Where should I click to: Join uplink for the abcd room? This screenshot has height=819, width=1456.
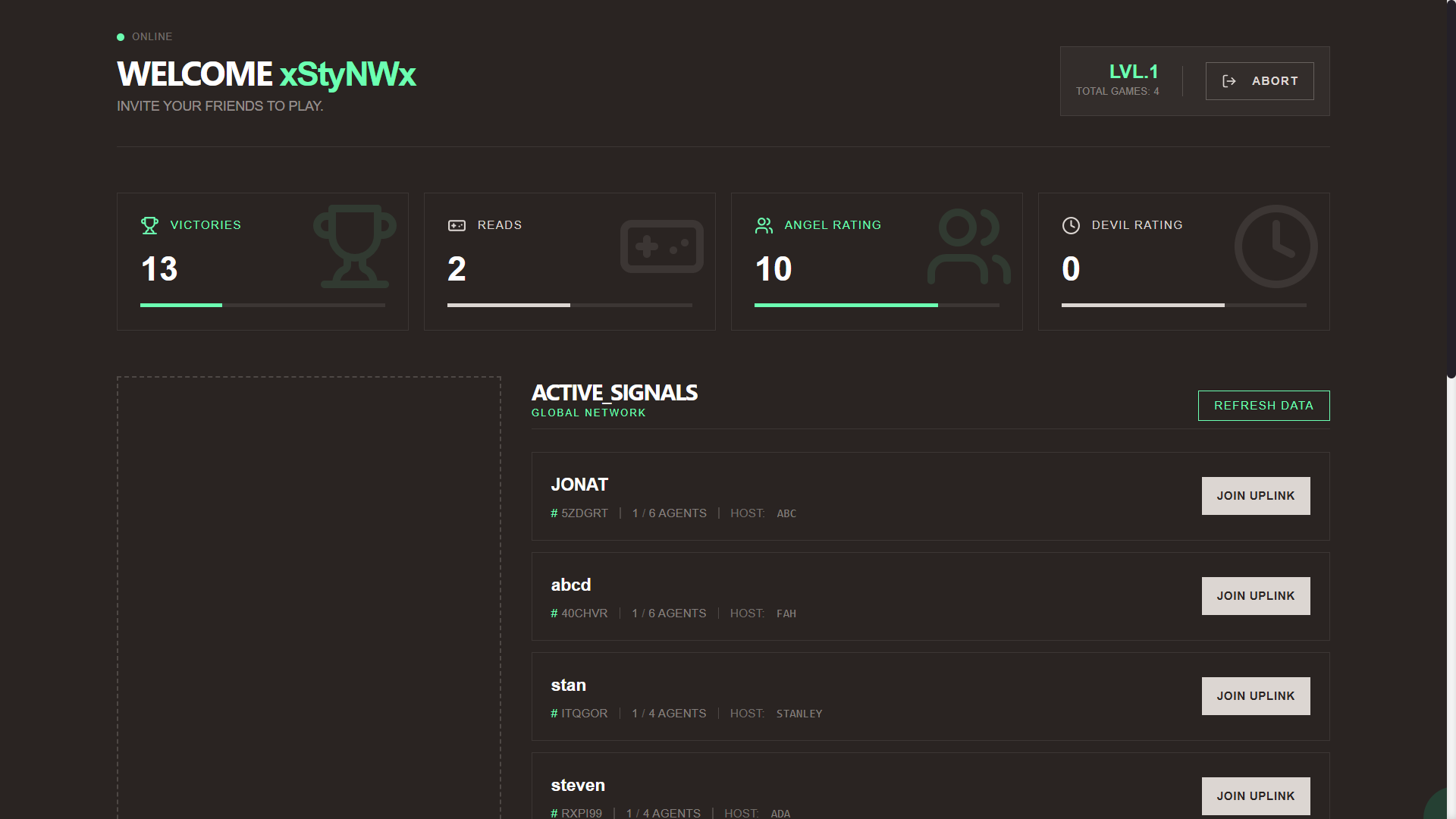coord(1255,596)
